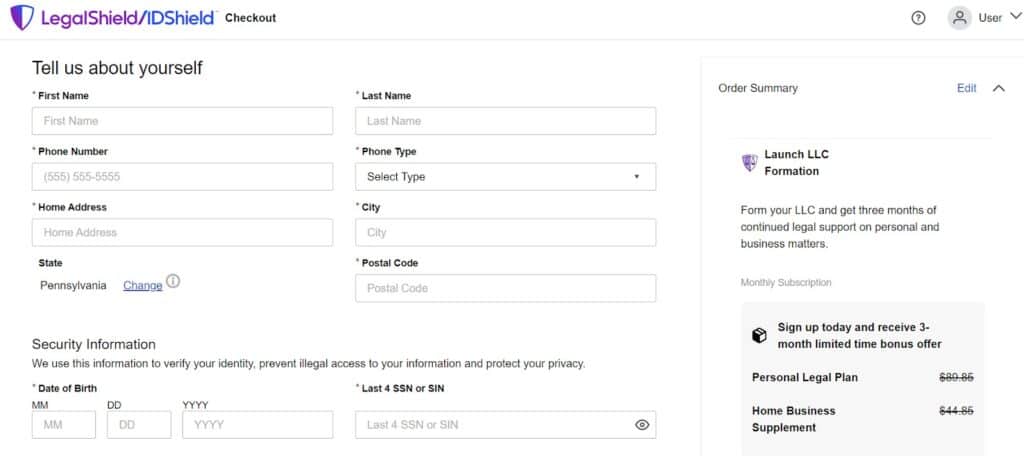Click the Launch LLC Formation shield icon

click(750, 163)
